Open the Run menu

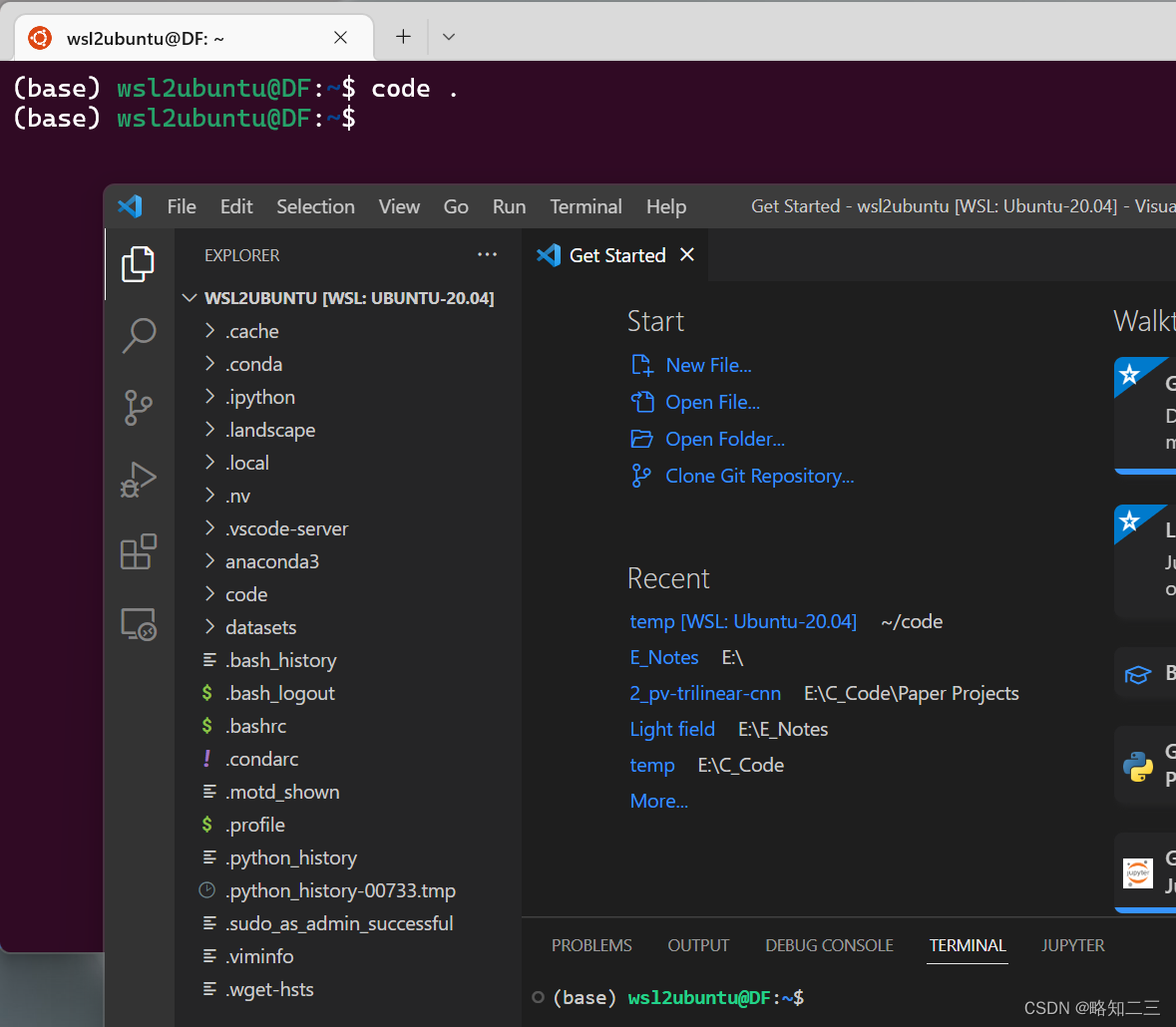point(510,206)
